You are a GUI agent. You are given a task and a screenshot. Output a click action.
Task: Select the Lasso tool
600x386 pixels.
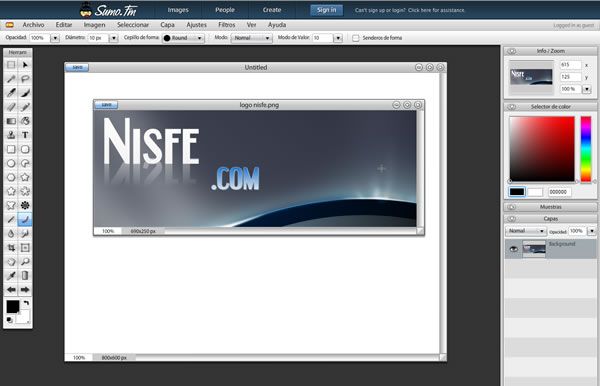tap(25, 79)
